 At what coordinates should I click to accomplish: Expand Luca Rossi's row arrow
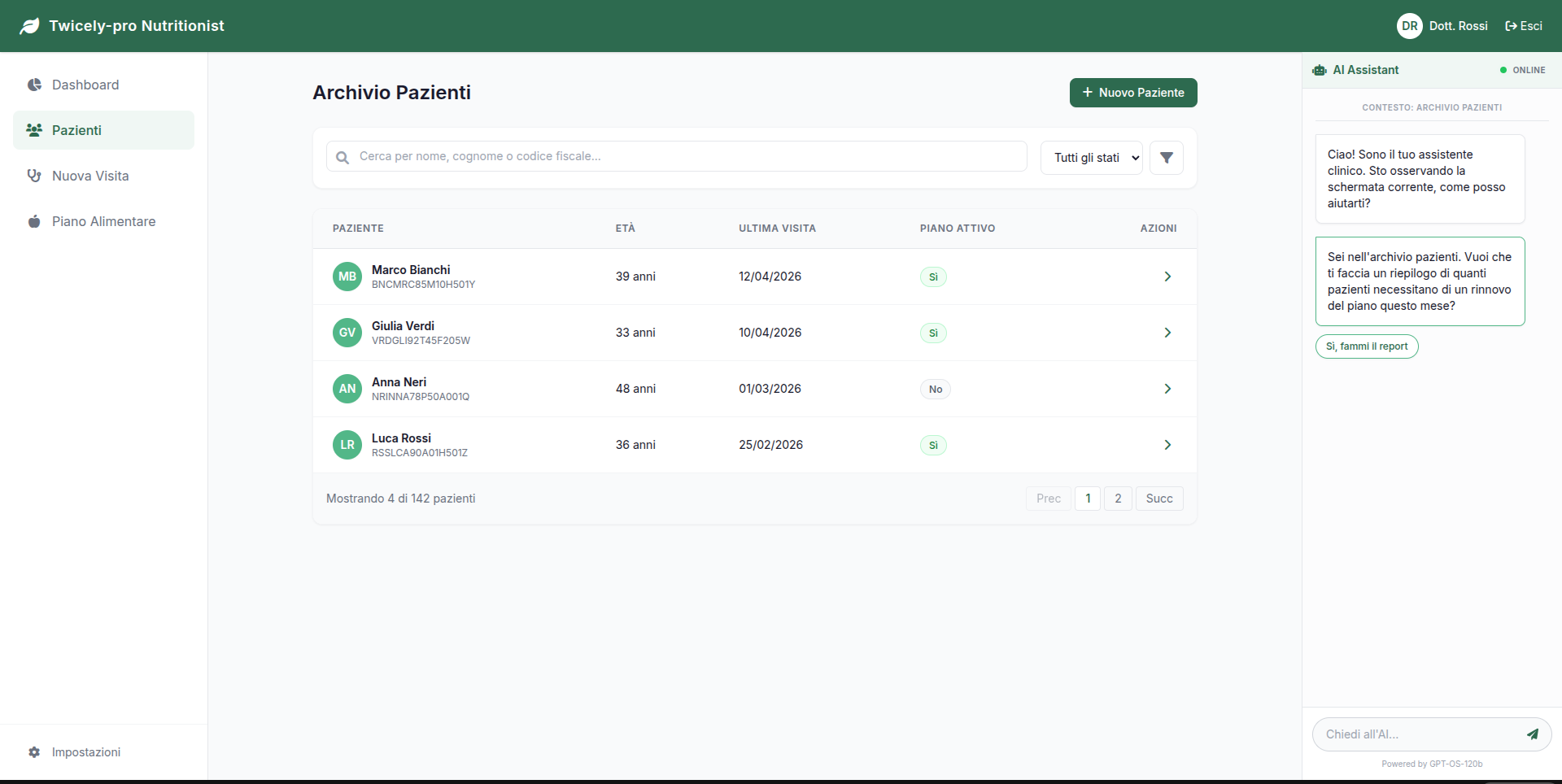(x=1167, y=445)
